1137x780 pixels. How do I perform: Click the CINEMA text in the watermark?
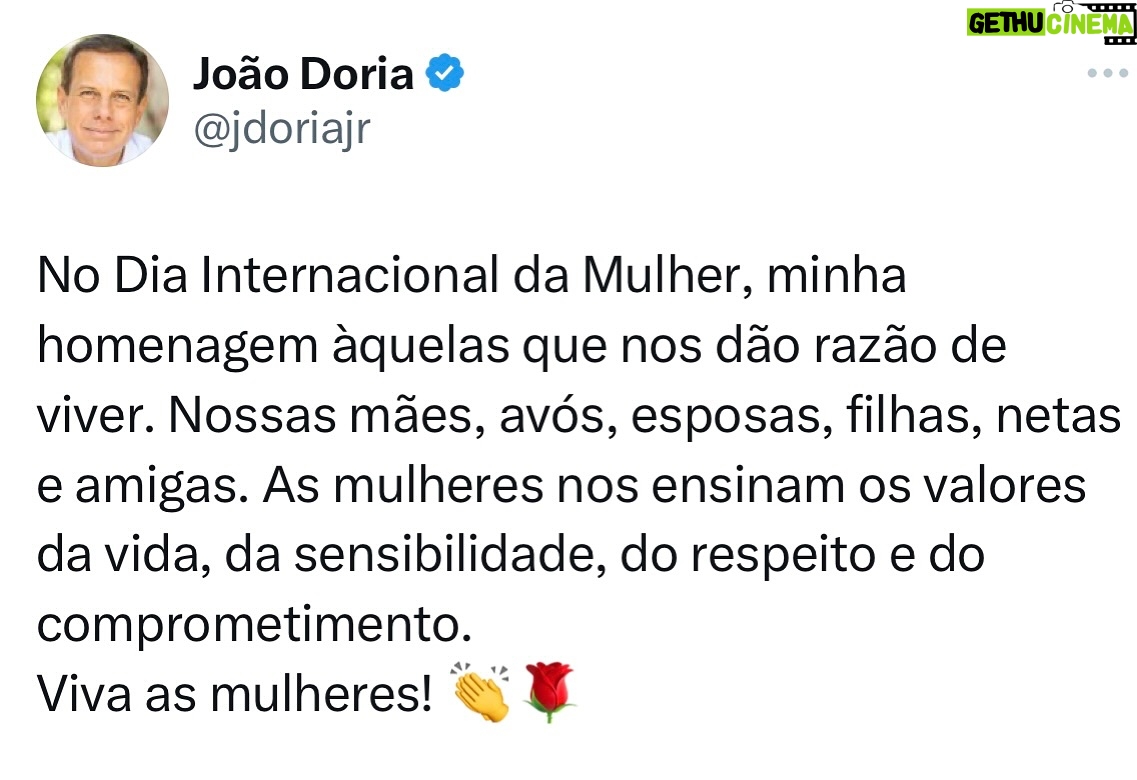[1089, 24]
